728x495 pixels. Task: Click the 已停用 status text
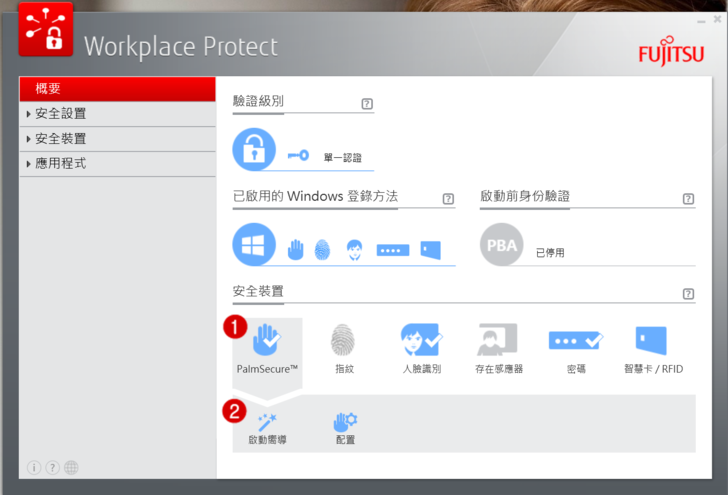coord(550,253)
